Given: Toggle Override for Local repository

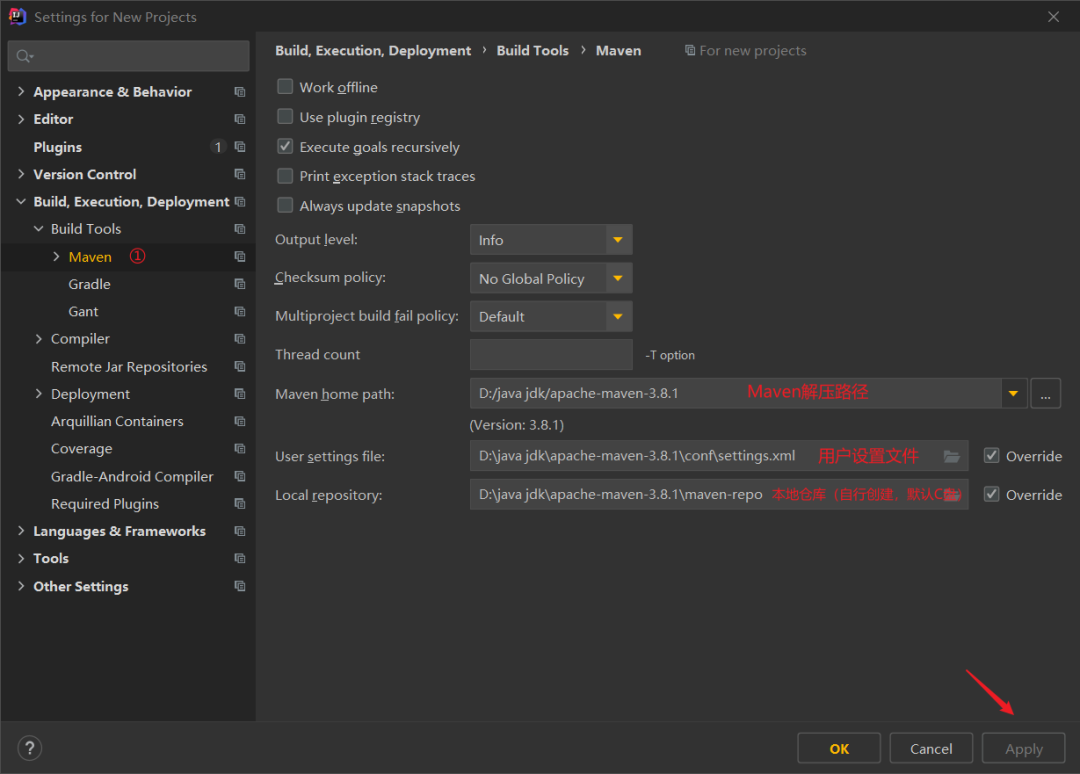Looking at the screenshot, I should pyautogui.click(x=991, y=494).
